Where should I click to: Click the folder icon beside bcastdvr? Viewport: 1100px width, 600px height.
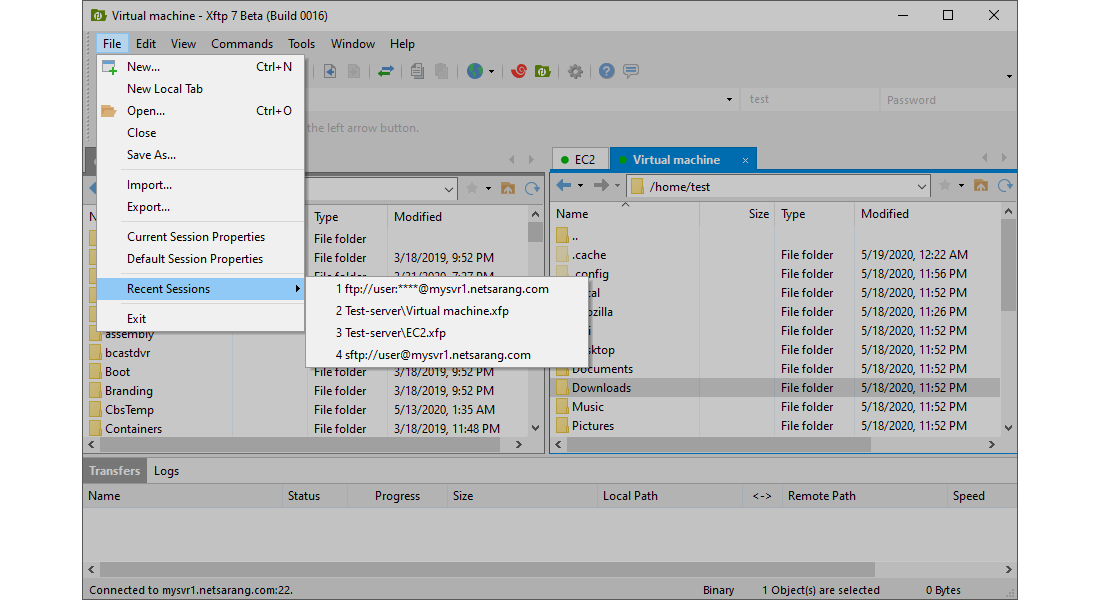tap(95, 353)
